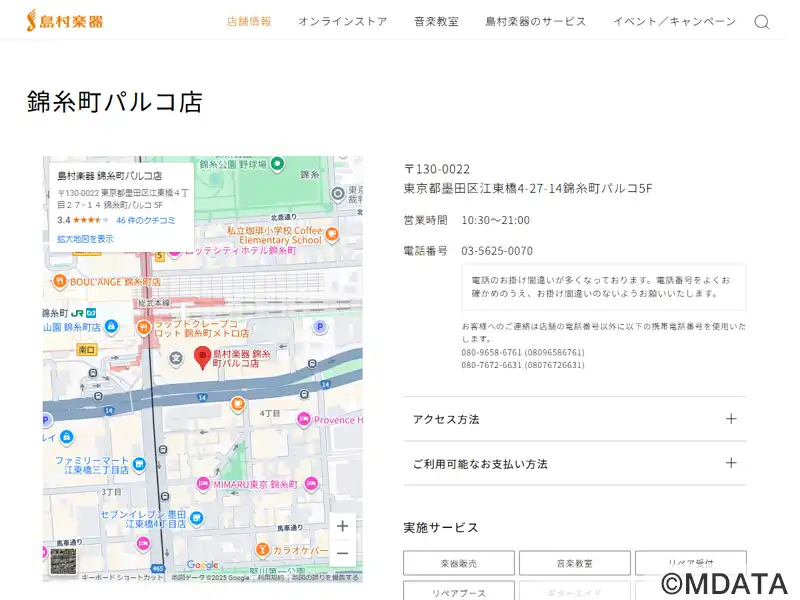Viewport: 800px width, 600px height.
Task: Click the 実施サービス section heading
Action: click(441, 528)
